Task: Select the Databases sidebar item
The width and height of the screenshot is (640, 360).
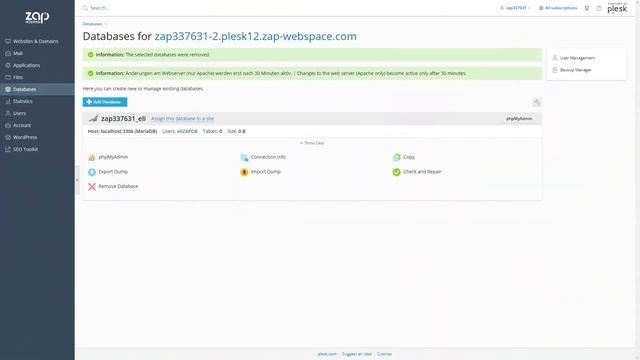Action: click(x=37, y=89)
